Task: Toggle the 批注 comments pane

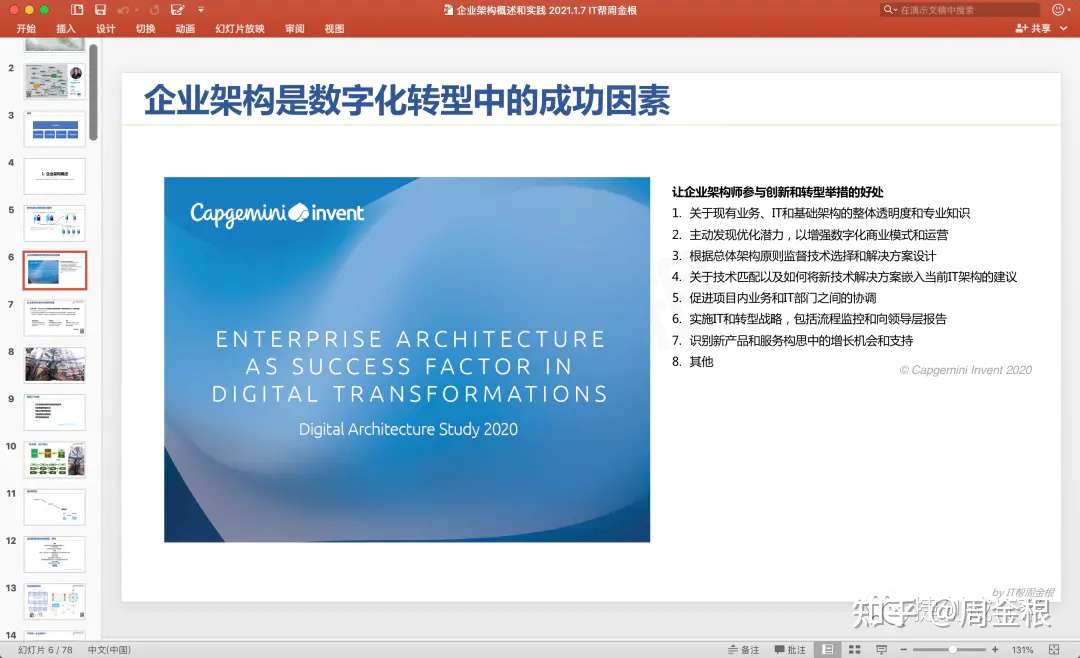Action: coord(789,650)
